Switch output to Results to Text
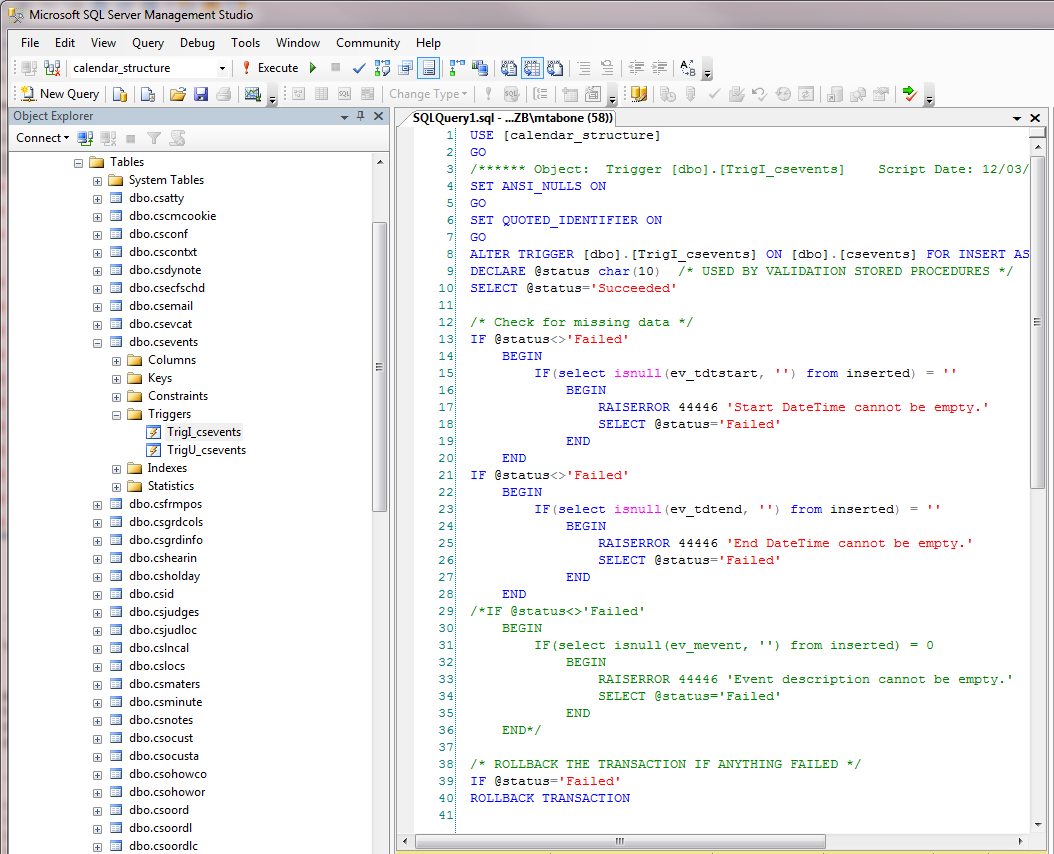The width and height of the screenshot is (1054, 854). coord(509,68)
